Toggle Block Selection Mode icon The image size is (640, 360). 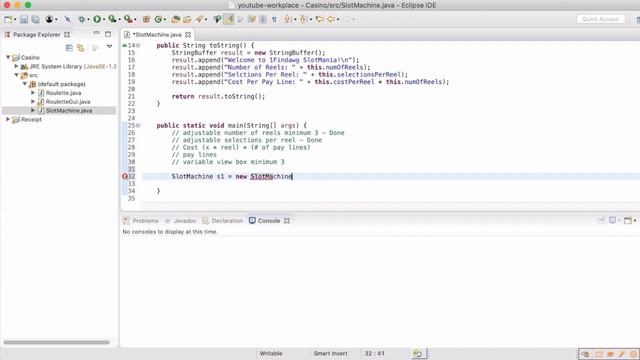pos(263,19)
